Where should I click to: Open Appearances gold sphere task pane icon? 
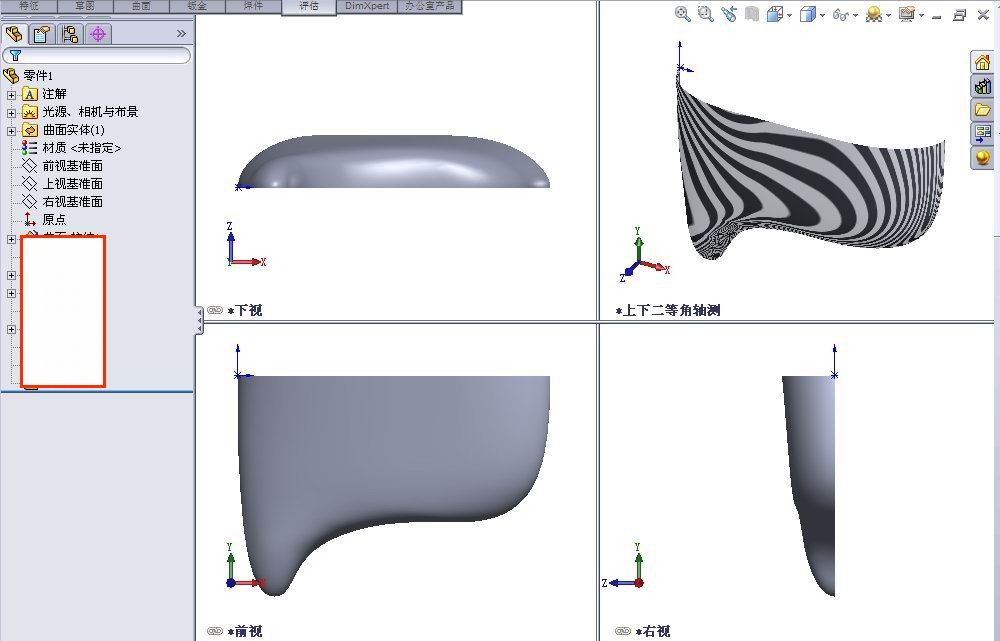pos(982,157)
